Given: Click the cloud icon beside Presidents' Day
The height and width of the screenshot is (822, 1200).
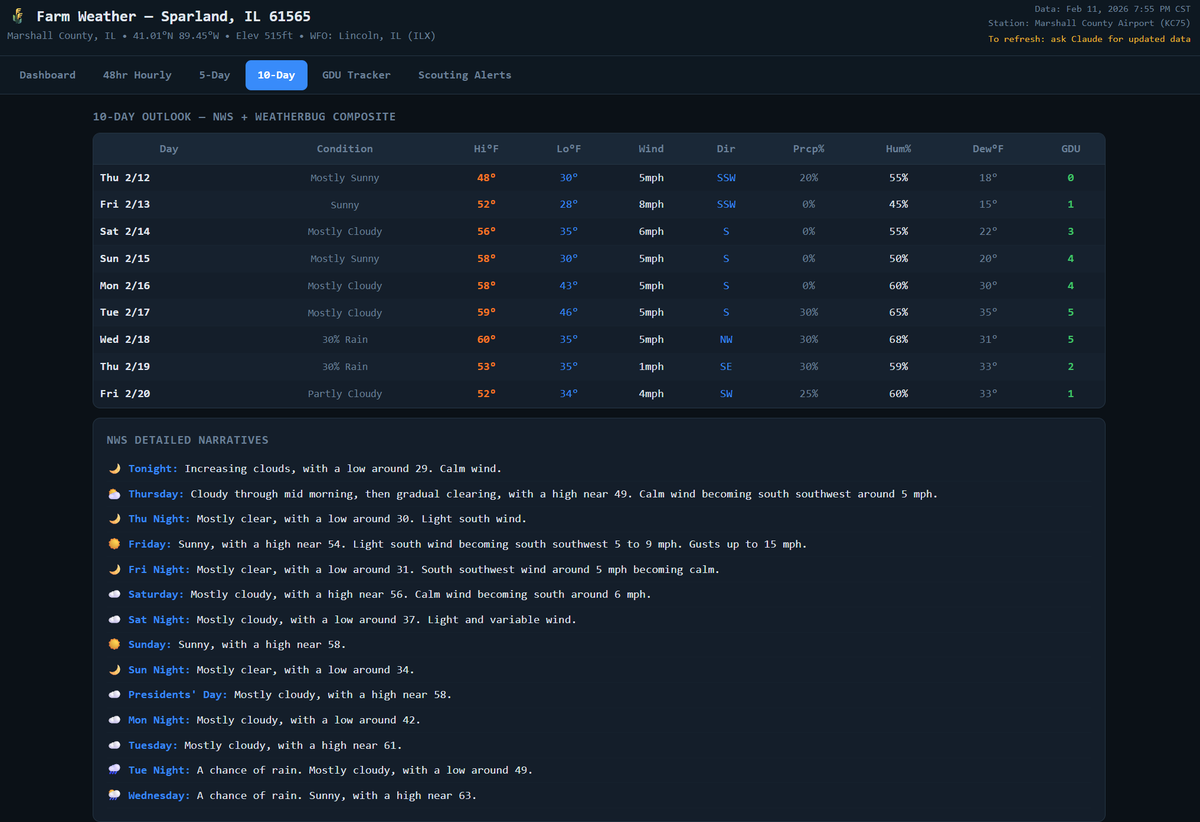Looking at the screenshot, I should tap(114, 695).
